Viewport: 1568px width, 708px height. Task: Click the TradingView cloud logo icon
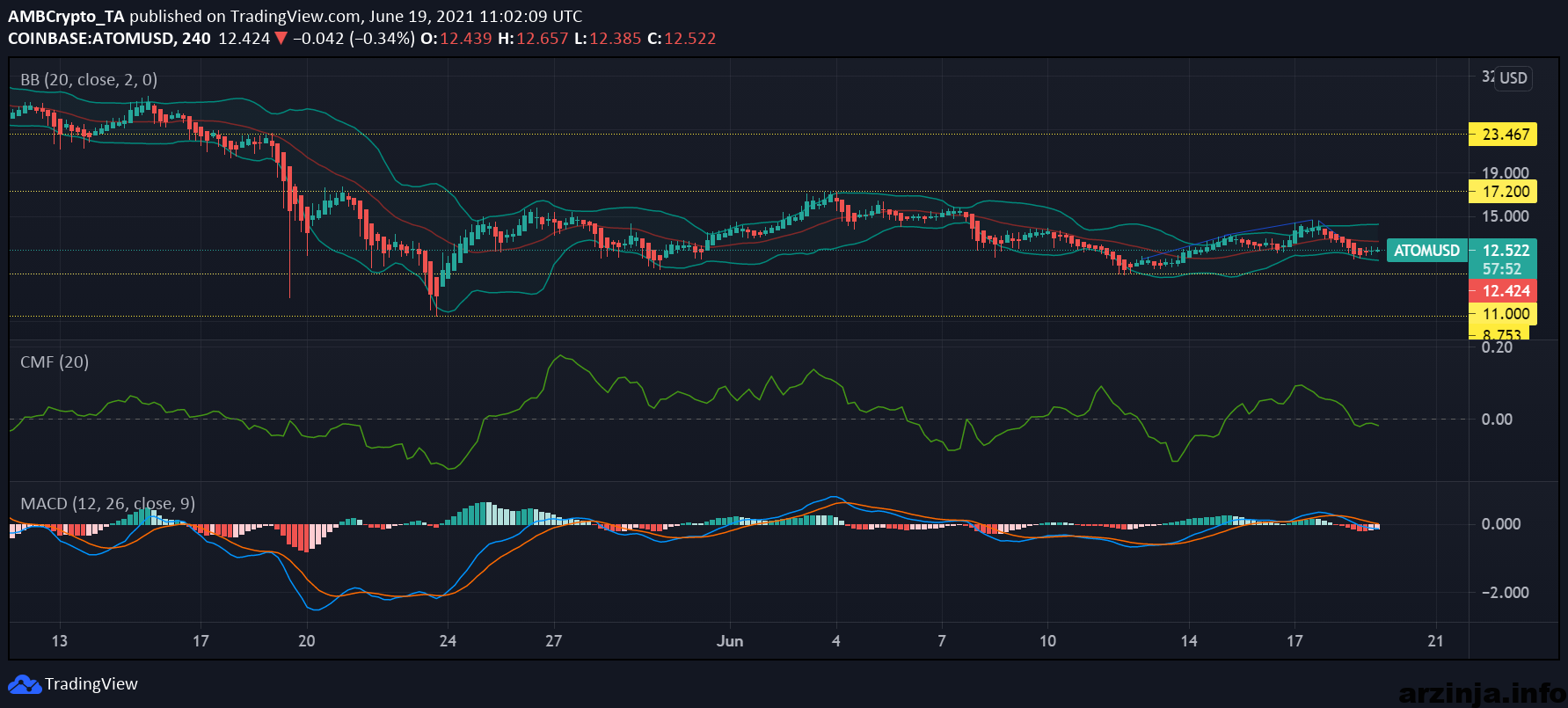[25, 684]
